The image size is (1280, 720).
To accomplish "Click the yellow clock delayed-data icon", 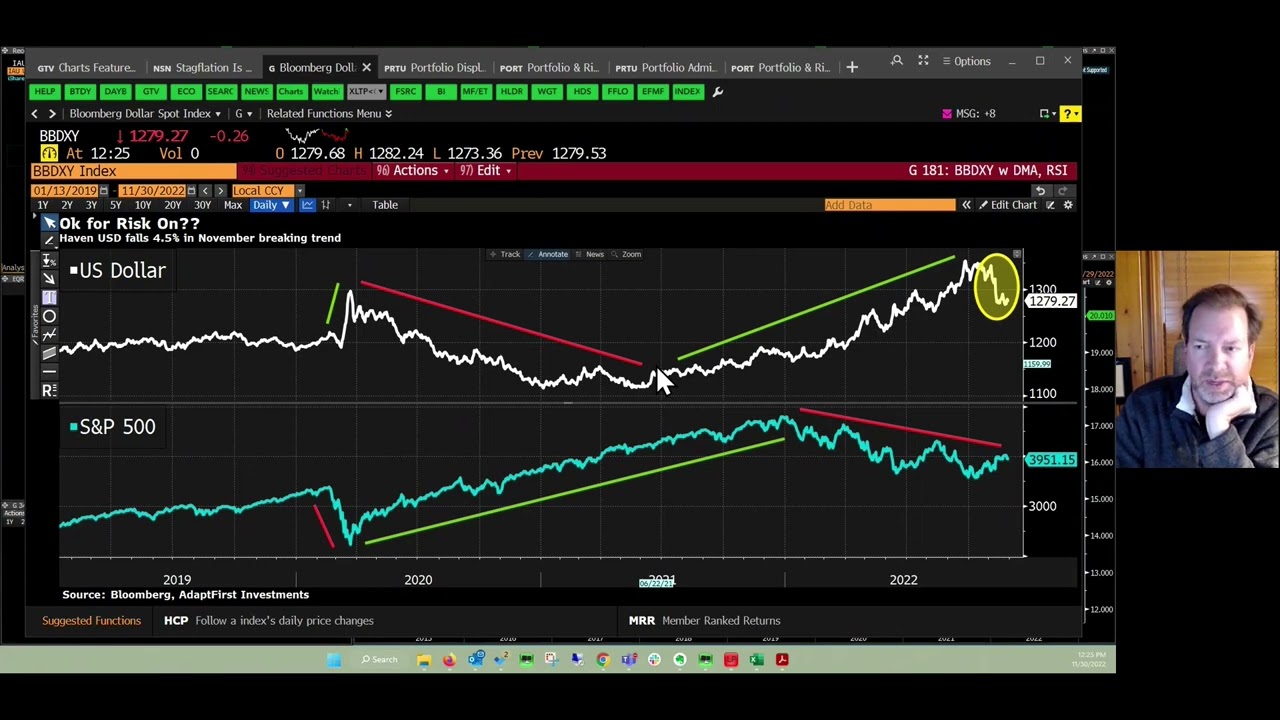I will pyautogui.click(x=49, y=153).
